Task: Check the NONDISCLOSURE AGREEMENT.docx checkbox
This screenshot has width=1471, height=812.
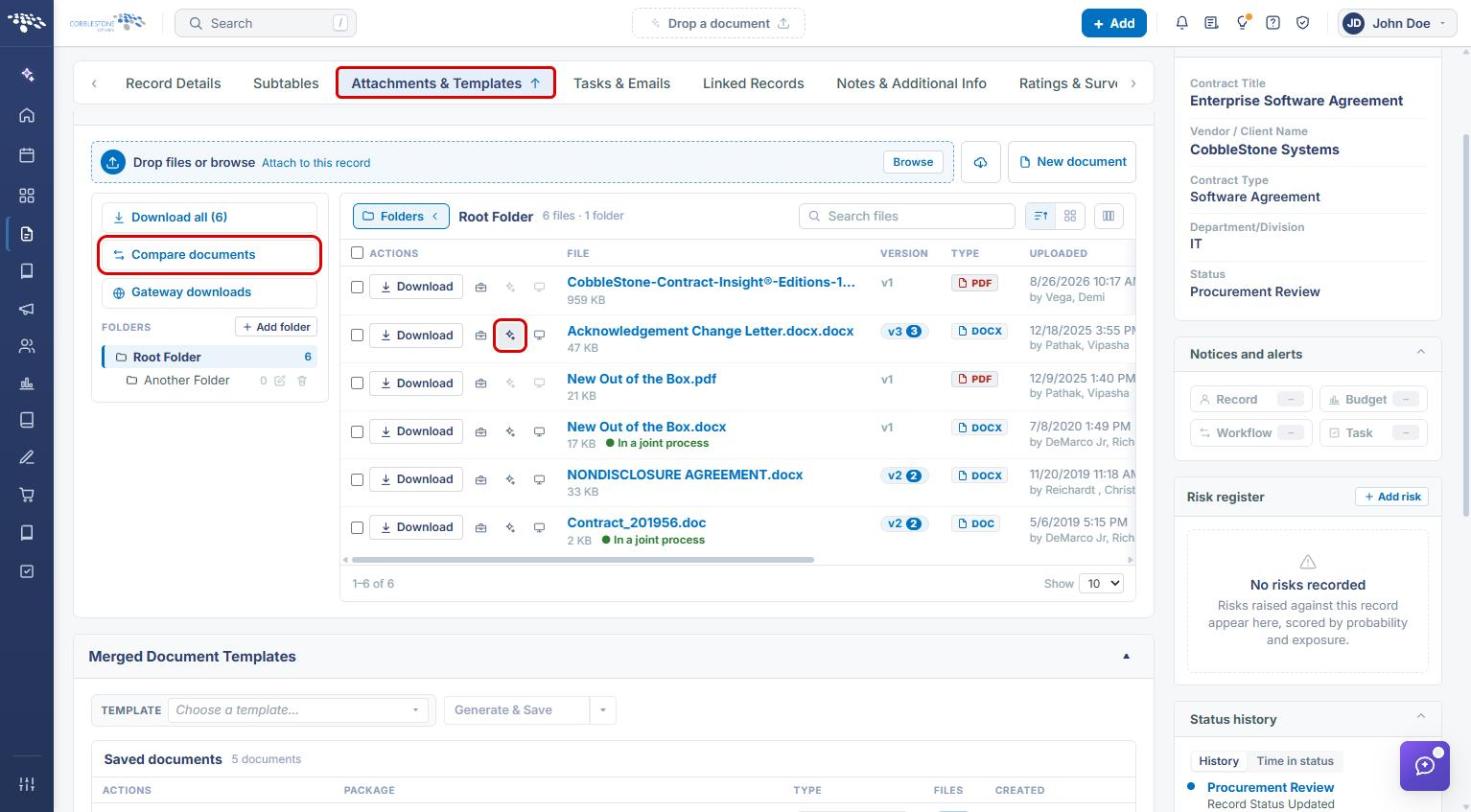Action: pyautogui.click(x=357, y=480)
